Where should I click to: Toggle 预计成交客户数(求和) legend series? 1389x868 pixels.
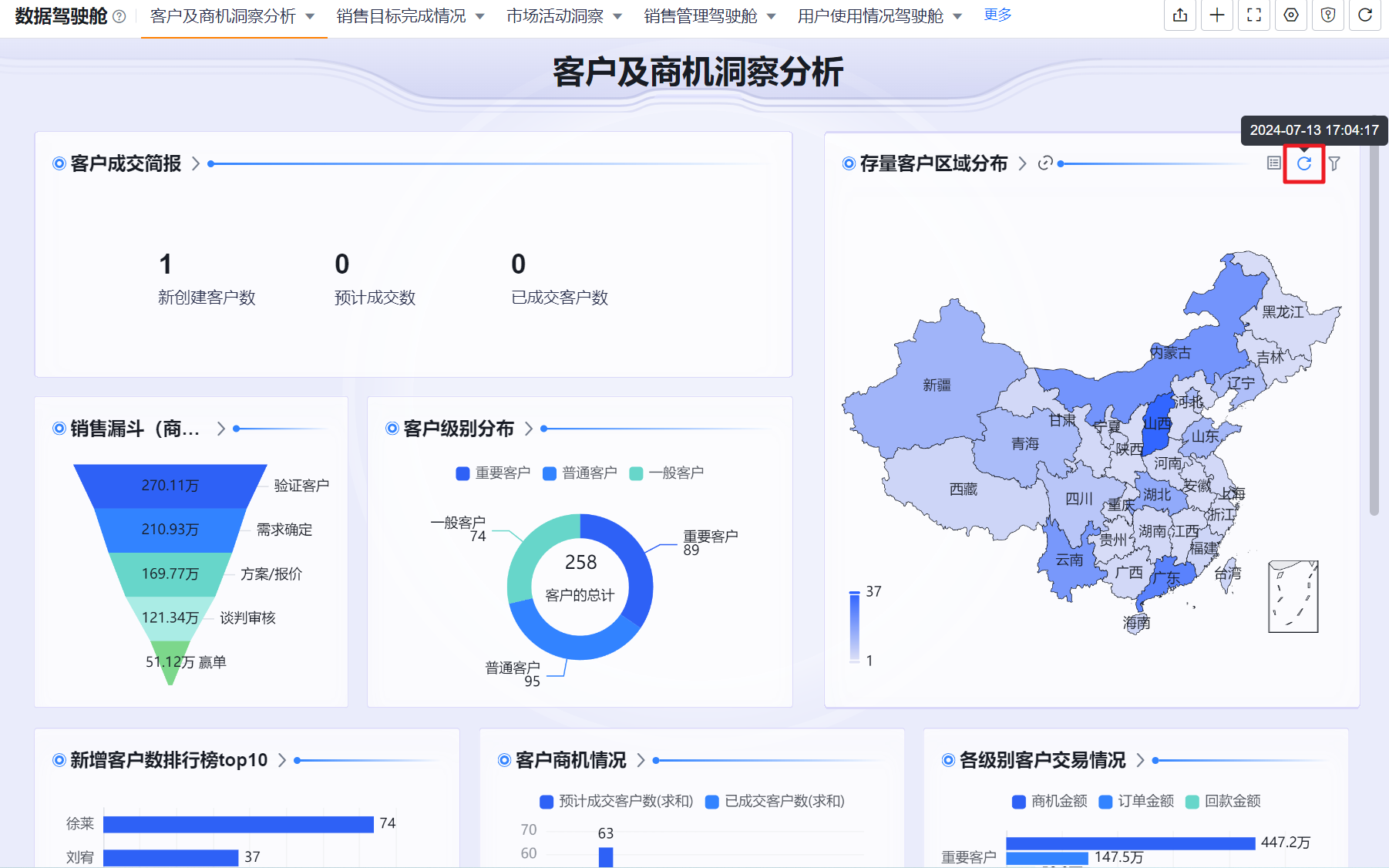(617, 802)
